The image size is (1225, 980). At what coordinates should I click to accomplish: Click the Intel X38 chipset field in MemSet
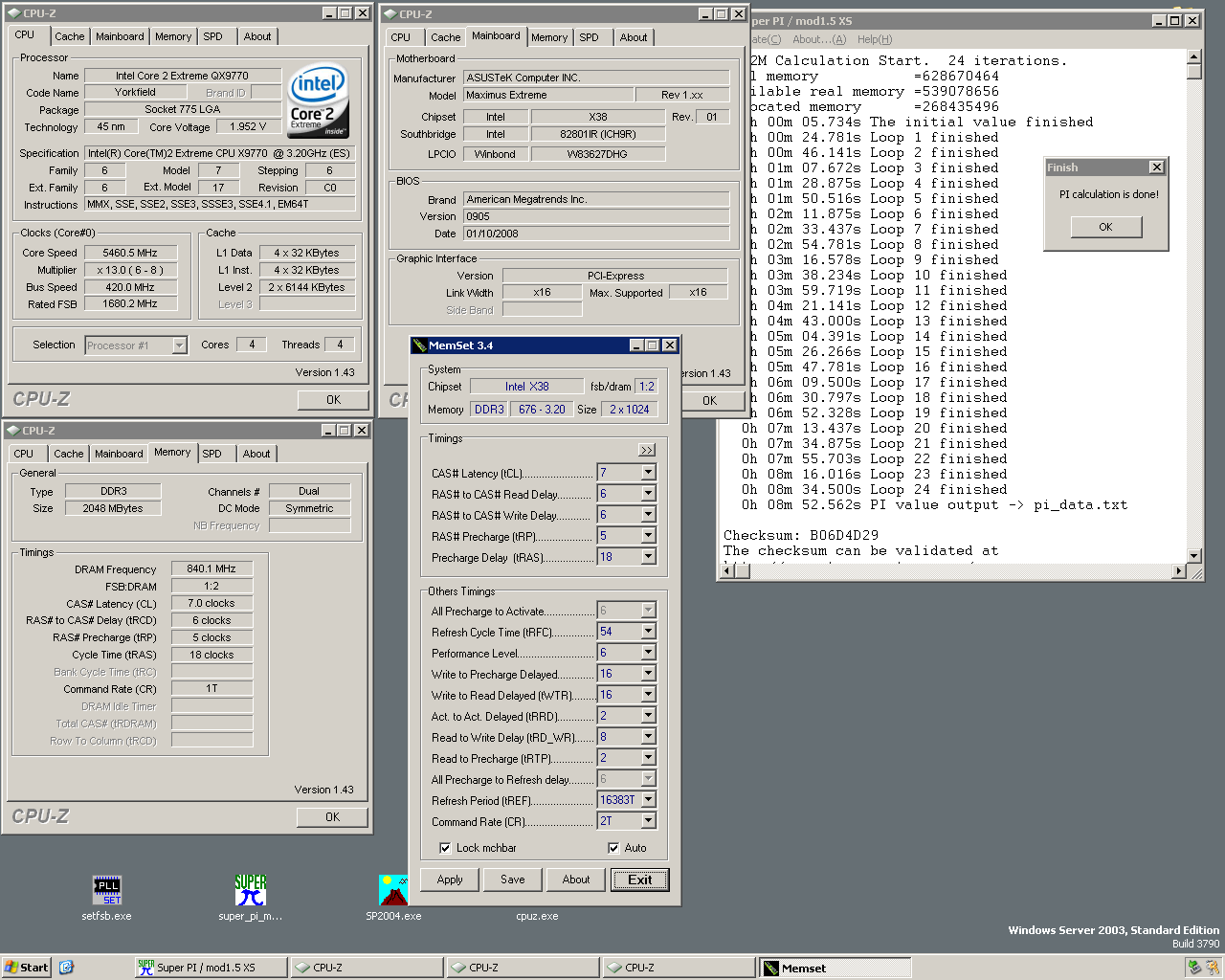pyautogui.click(x=526, y=387)
